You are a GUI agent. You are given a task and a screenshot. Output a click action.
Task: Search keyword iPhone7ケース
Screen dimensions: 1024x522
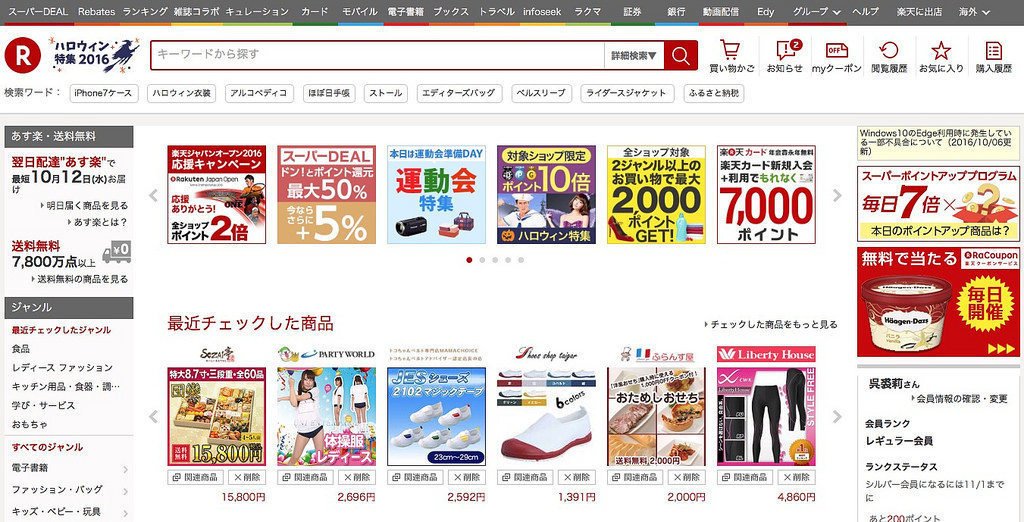pyautogui.click(x=104, y=93)
